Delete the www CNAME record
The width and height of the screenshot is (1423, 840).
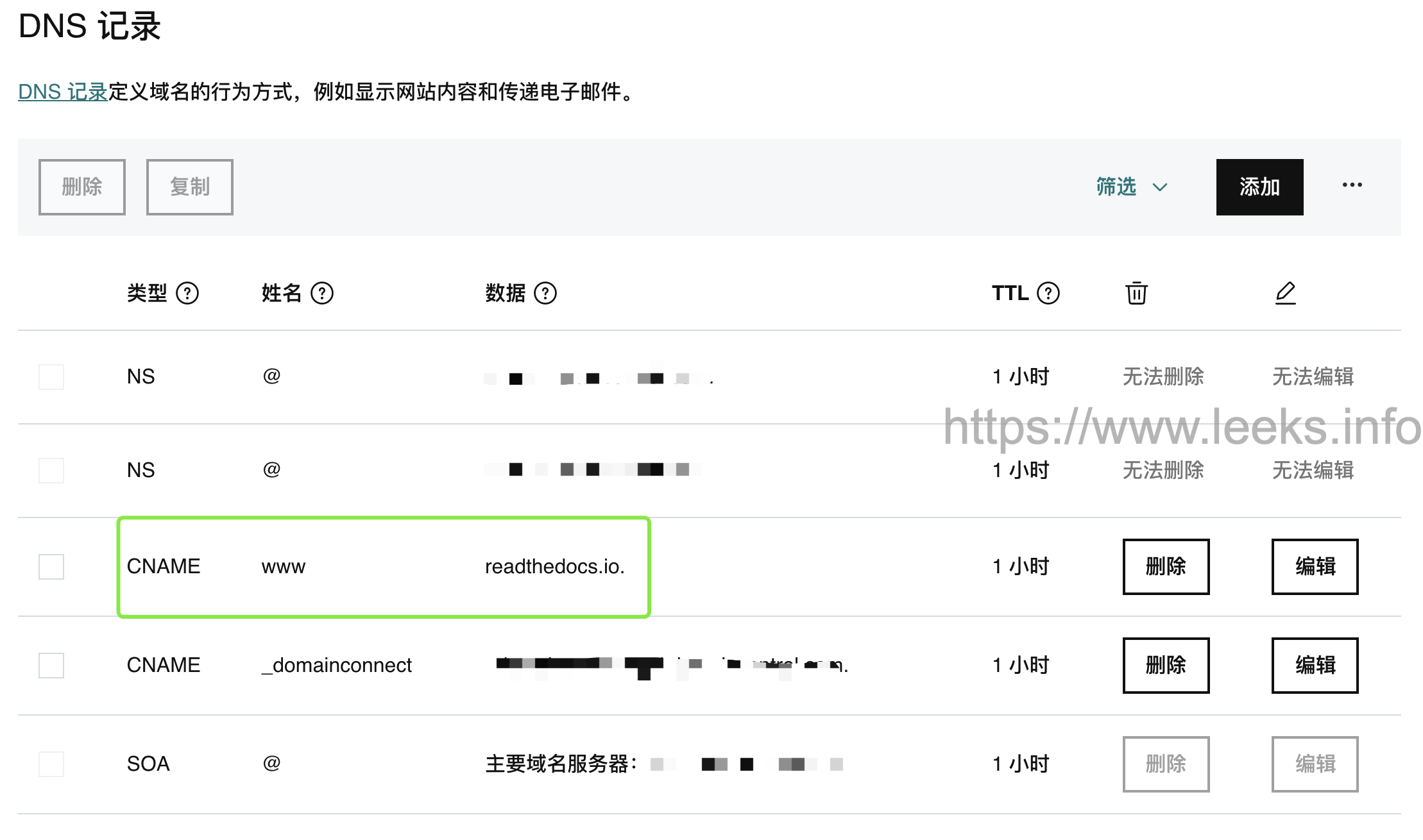click(x=1166, y=566)
